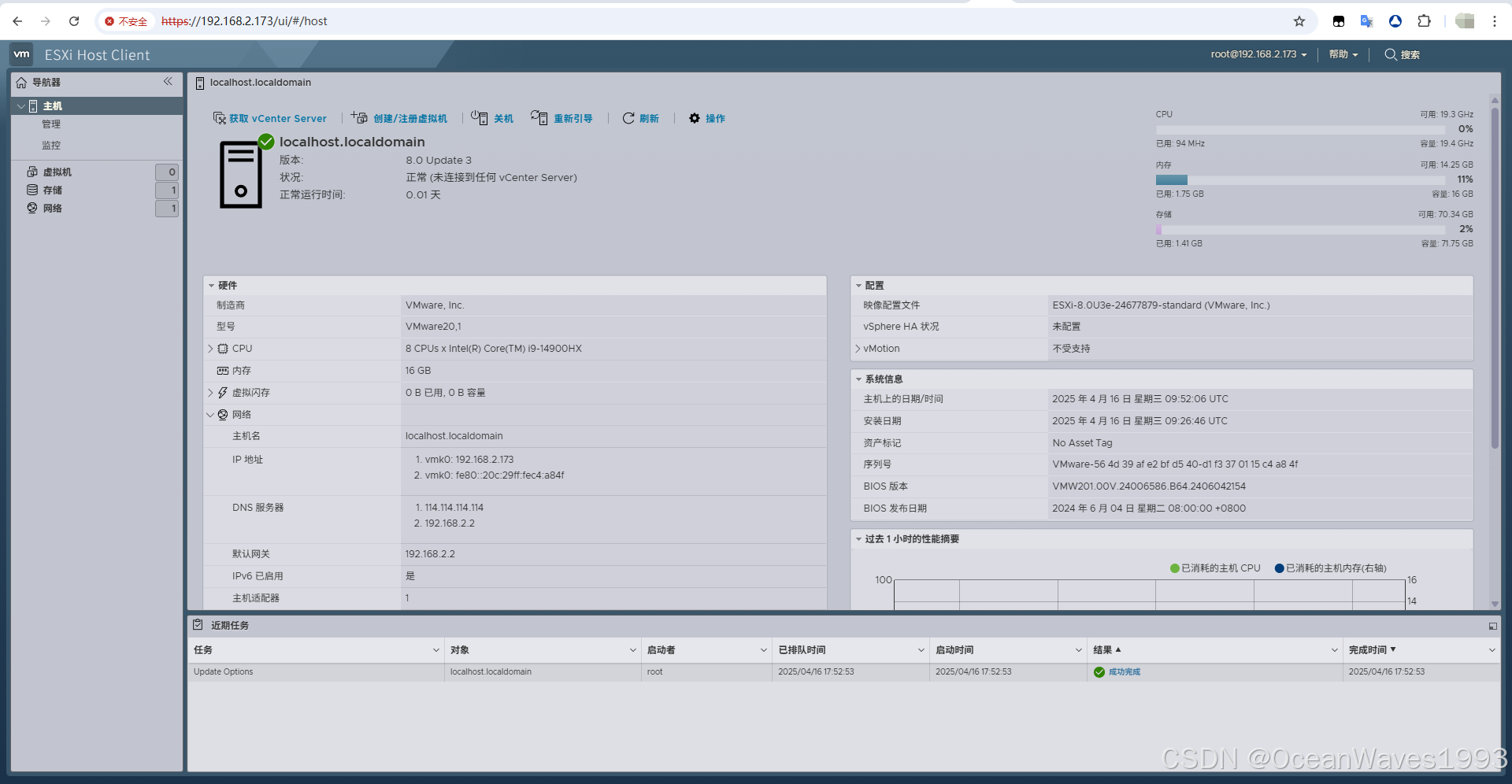Select Monitor (监控) in the navigator
1512x784 pixels.
tap(51, 146)
